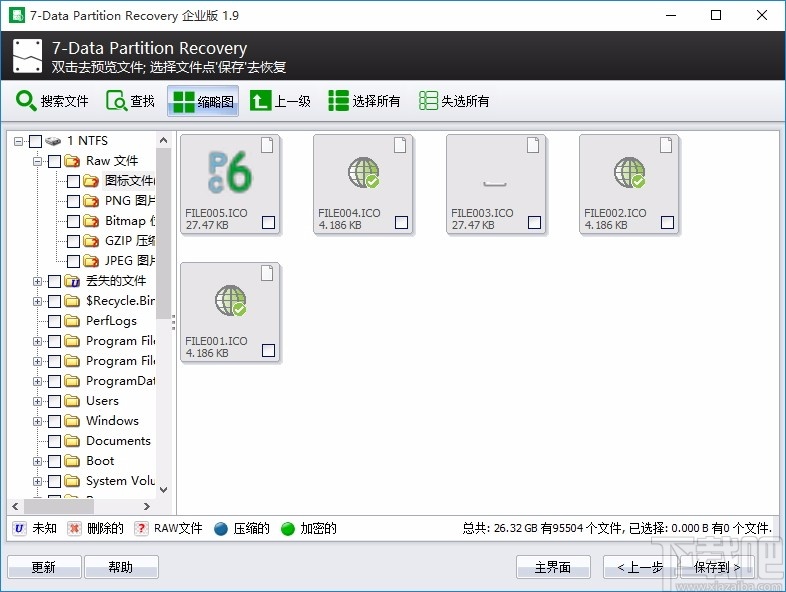Tick the Raw 文件 checkbox

tap(55, 161)
